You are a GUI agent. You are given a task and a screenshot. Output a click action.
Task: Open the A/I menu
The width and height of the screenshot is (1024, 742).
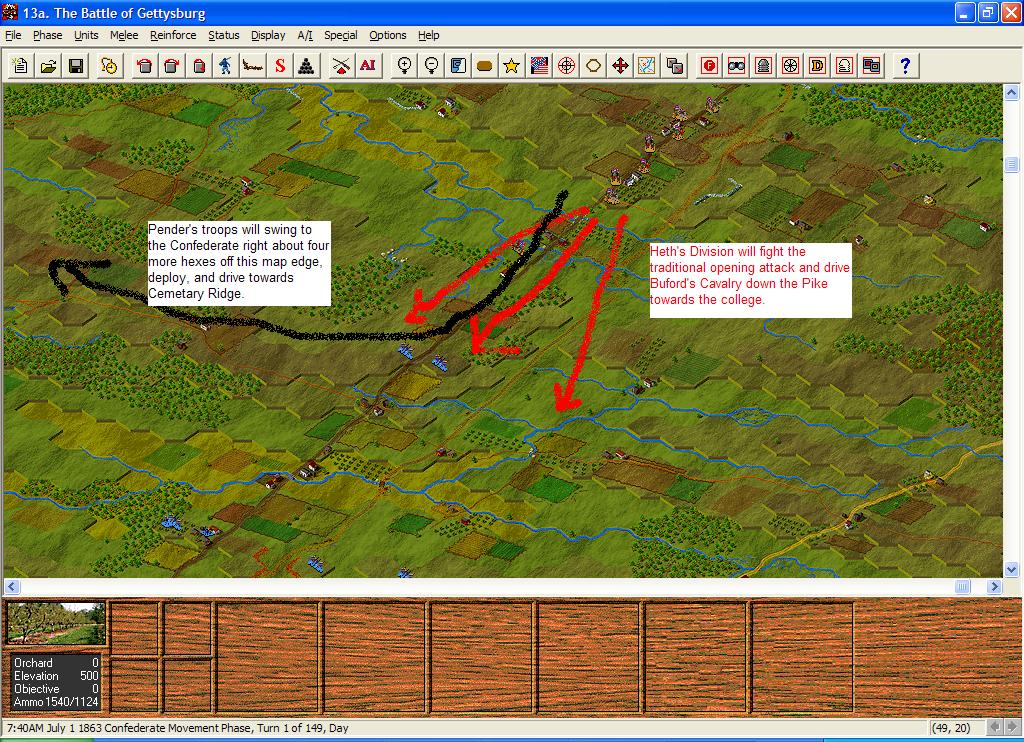pyautogui.click(x=305, y=35)
